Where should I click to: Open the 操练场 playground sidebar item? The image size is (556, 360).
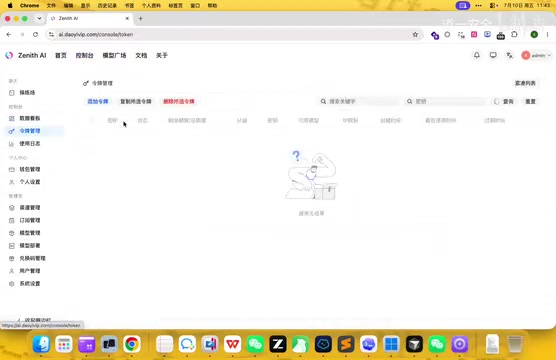point(27,93)
